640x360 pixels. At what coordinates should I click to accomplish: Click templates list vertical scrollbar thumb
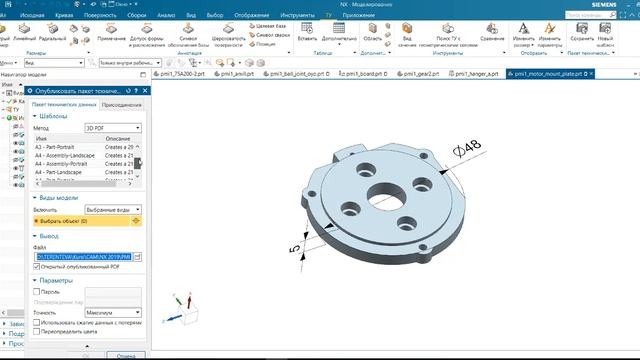[138, 163]
